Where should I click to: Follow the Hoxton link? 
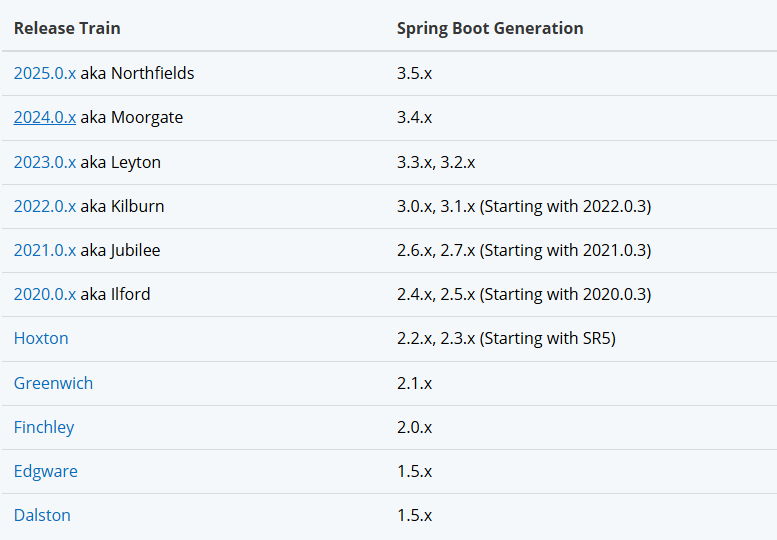pyautogui.click(x=41, y=338)
